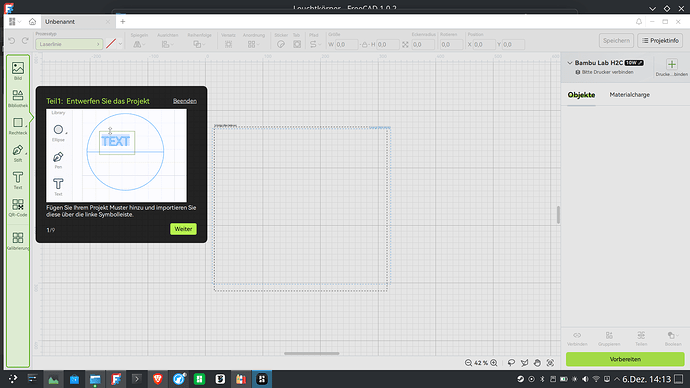Click the Beenden link to end tutorial
Viewport: 690px width, 388px height.
tap(184, 101)
